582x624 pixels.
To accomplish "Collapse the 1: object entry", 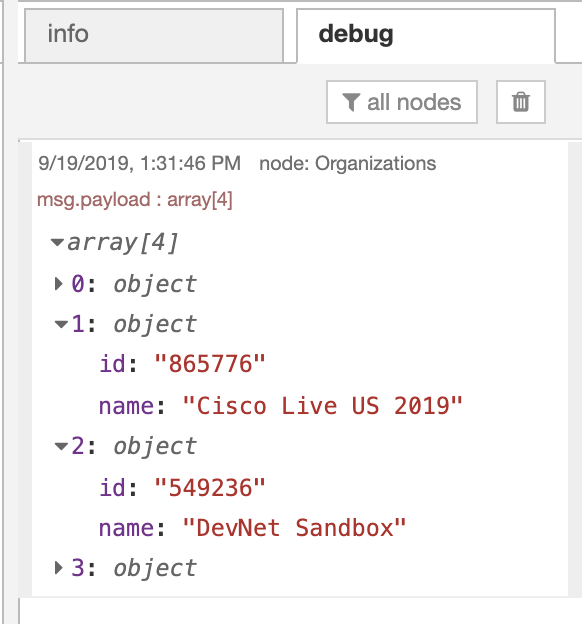I will 61,324.
